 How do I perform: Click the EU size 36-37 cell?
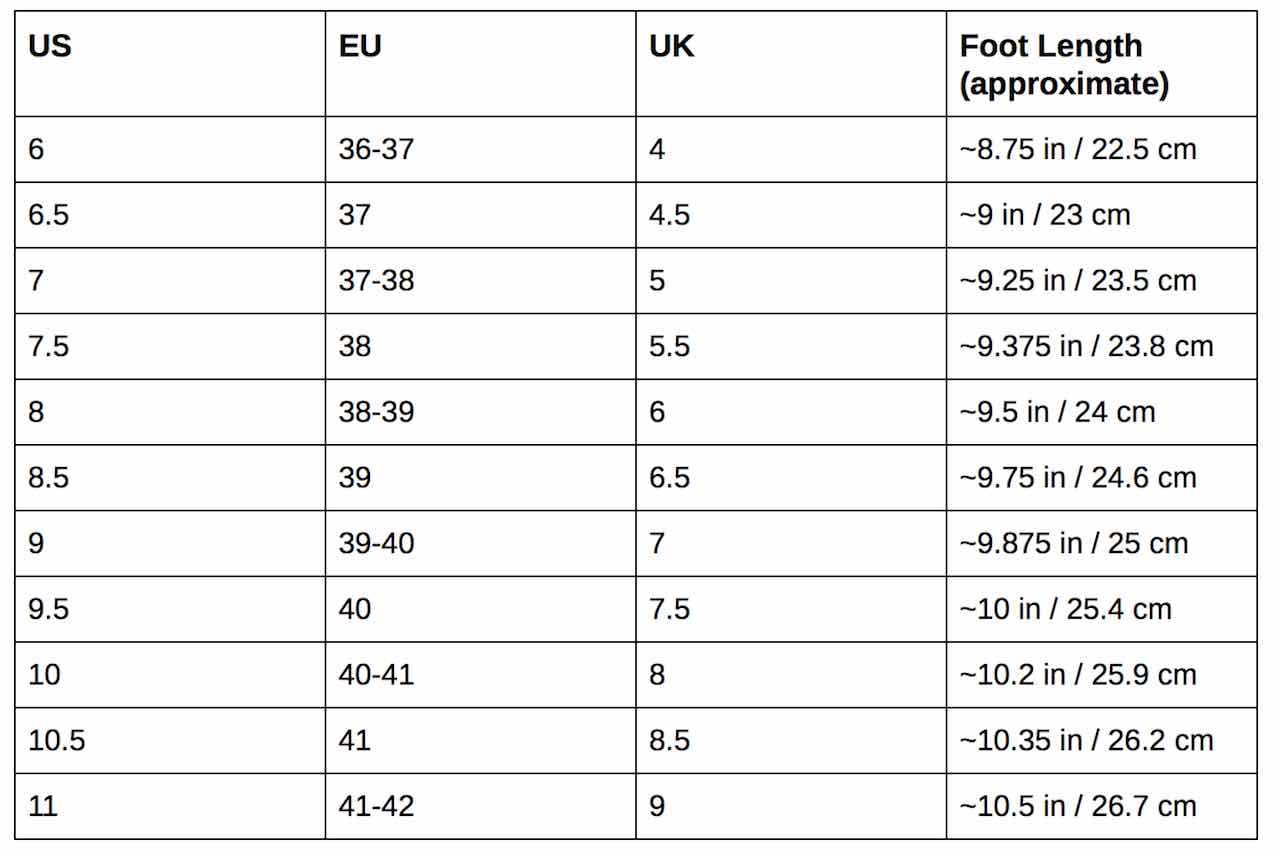tap(376, 149)
